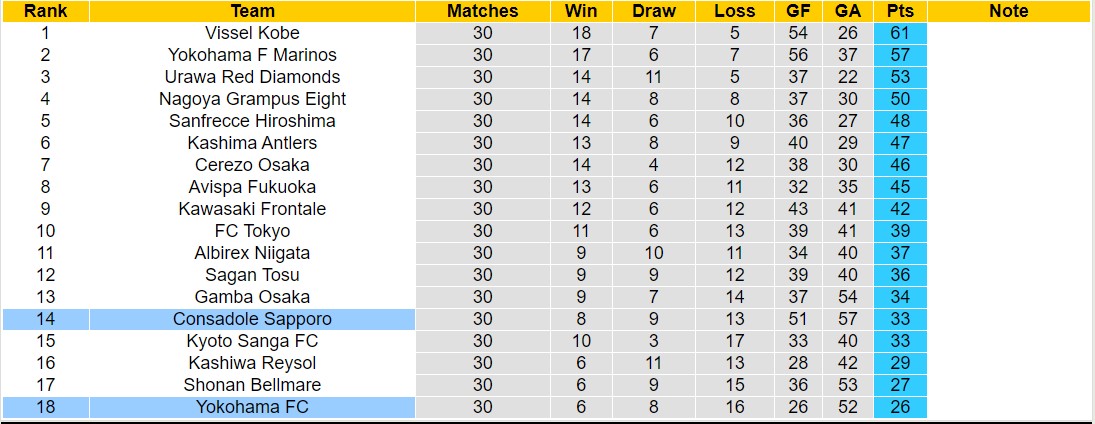The height and width of the screenshot is (424, 1095).
Task: Select Urawa Red Diamonds team name
Action: pyautogui.click(x=252, y=77)
